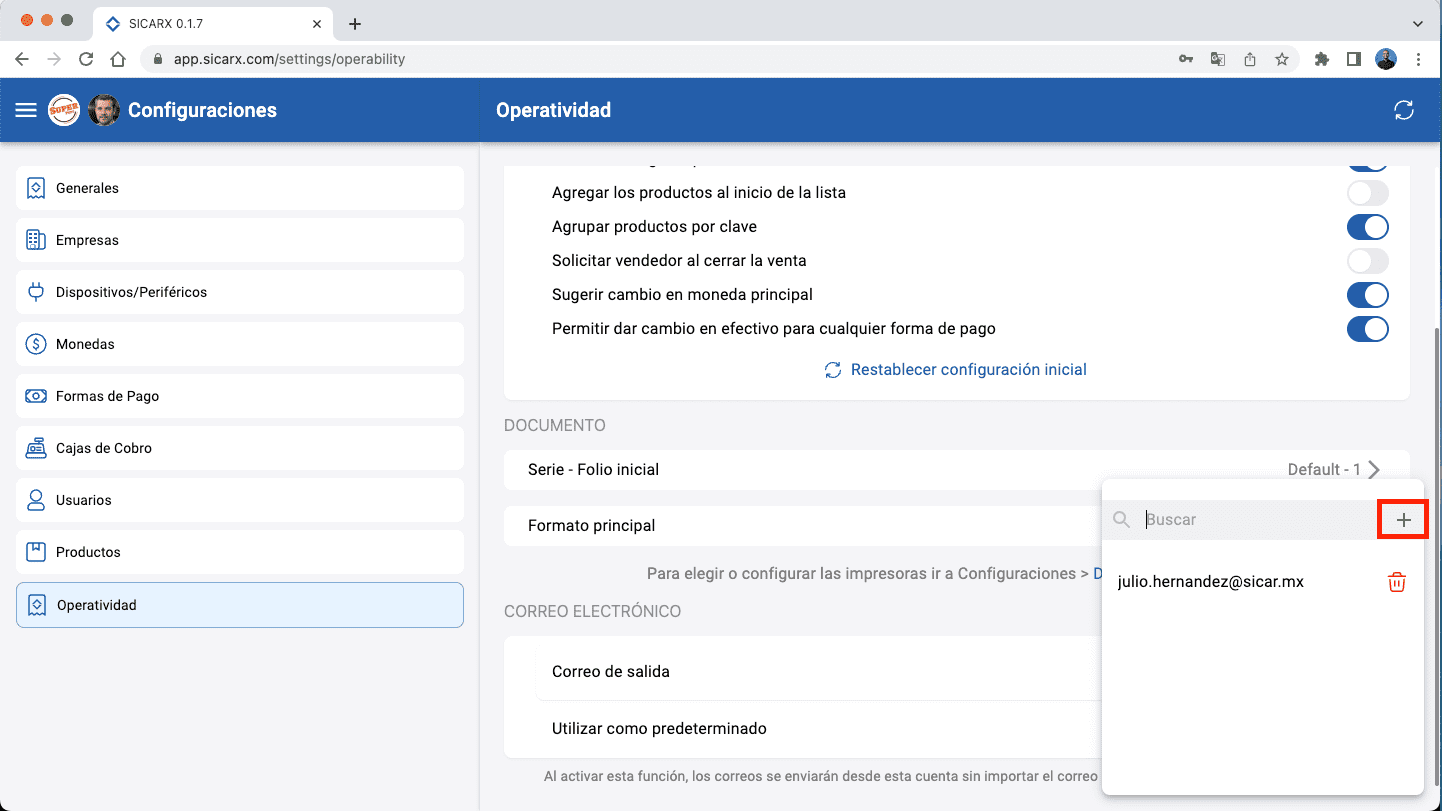Open the hamburger navigation menu
The width and height of the screenshot is (1442, 811).
[x=26, y=110]
